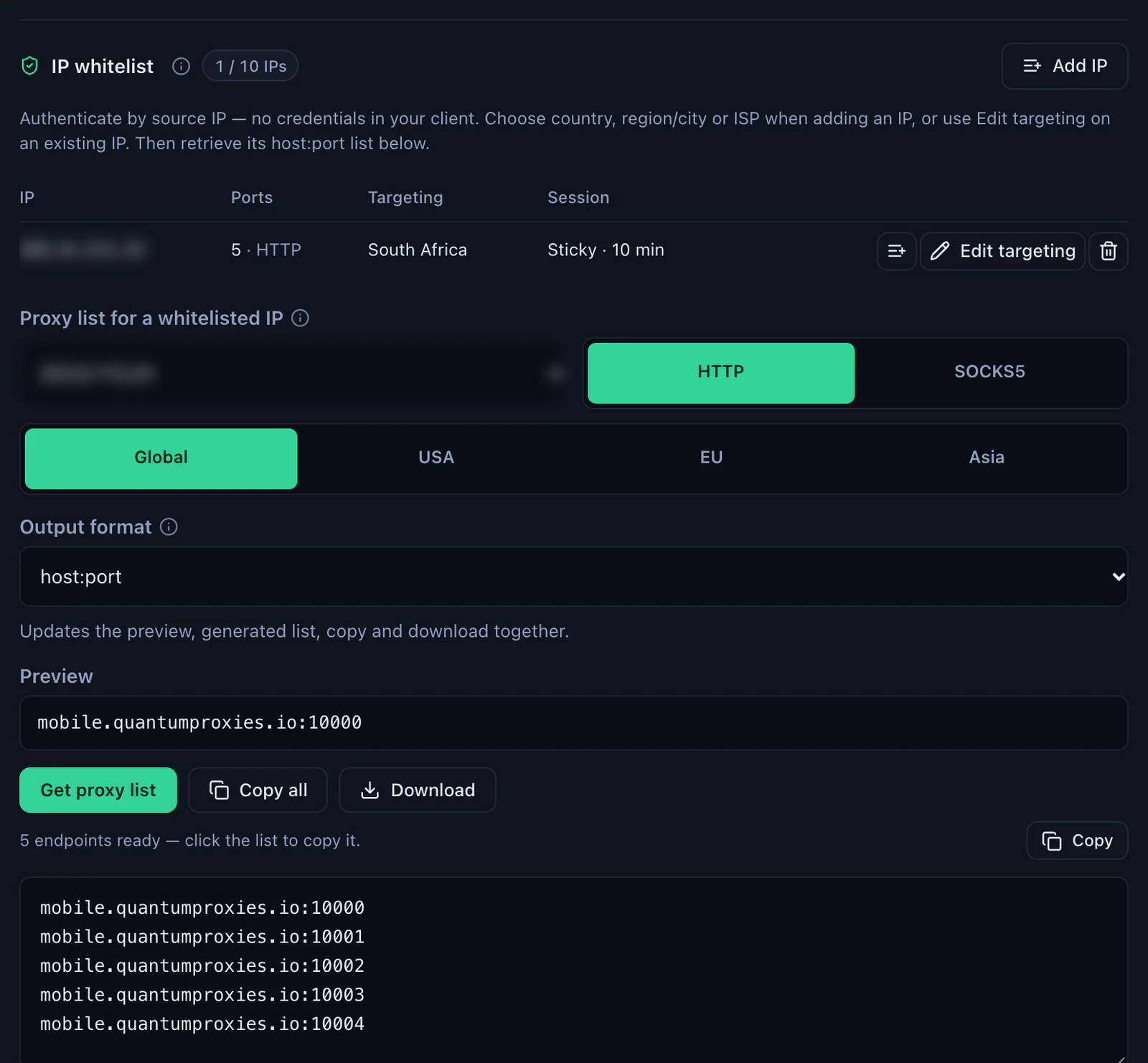Click the Preview field showing port 10000
Viewport: 1148px width, 1063px height.
tap(573, 723)
